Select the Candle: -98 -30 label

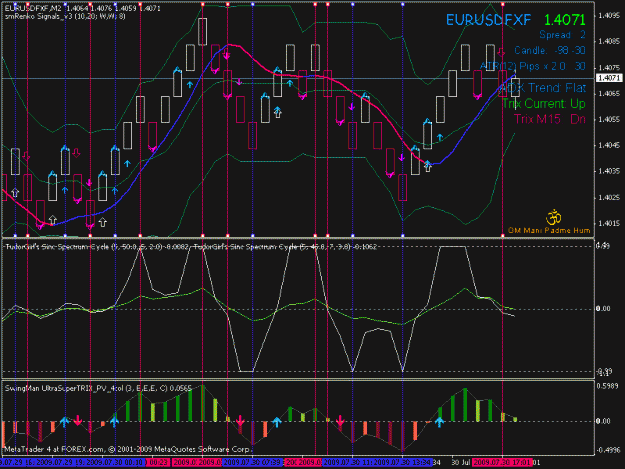coord(550,51)
